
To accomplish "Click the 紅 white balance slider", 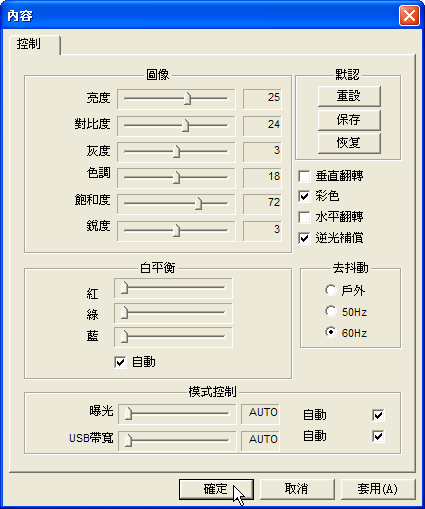I will (173, 288).
